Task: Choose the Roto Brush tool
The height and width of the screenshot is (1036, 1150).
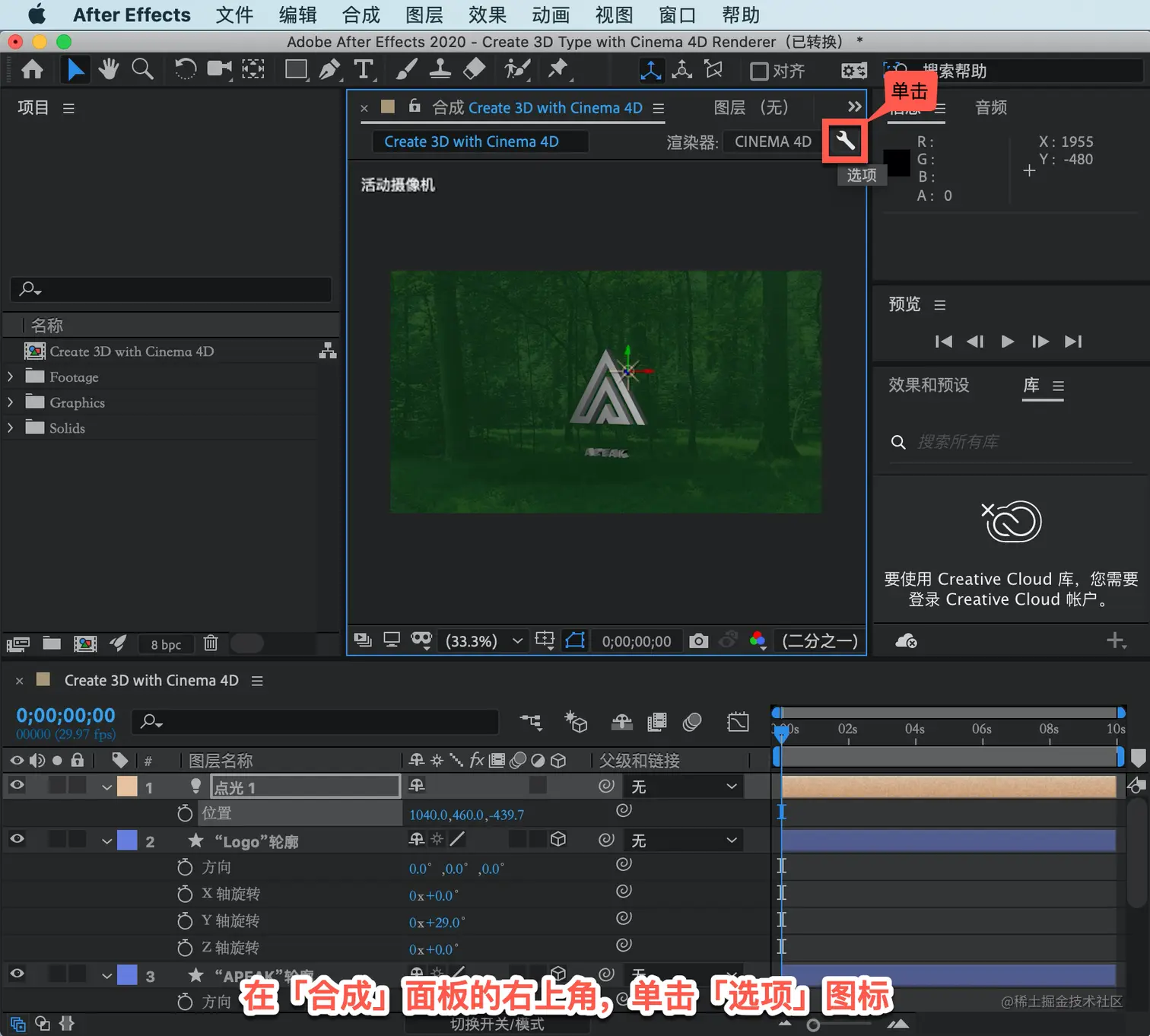Action: tap(517, 70)
